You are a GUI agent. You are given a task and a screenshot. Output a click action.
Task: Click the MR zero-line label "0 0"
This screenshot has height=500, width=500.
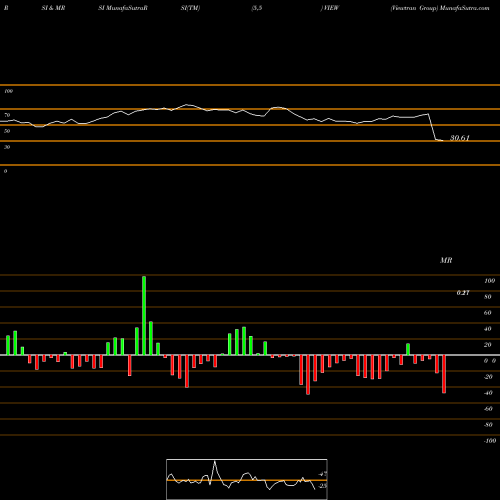click(x=490, y=361)
